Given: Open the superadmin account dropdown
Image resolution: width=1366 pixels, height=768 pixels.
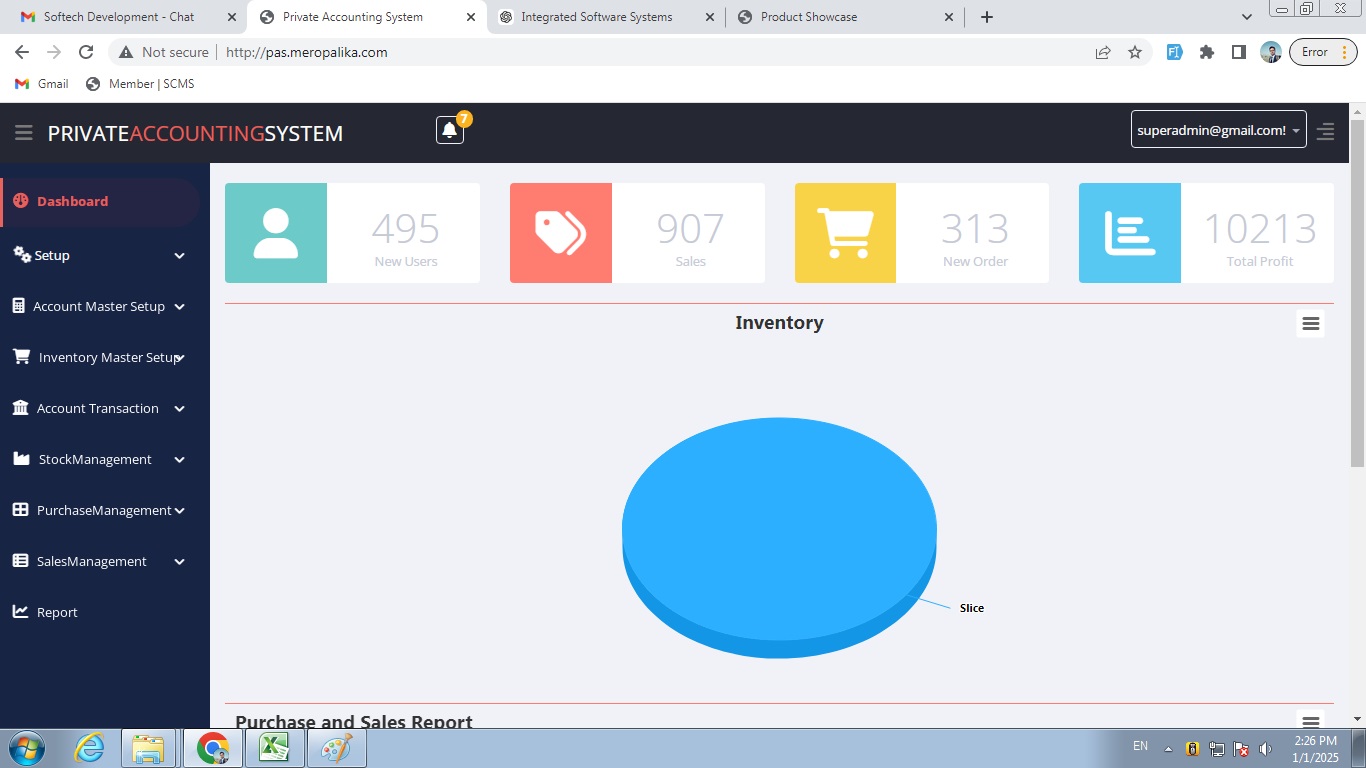Looking at the screenshot, I should (x=1218, y=130).
